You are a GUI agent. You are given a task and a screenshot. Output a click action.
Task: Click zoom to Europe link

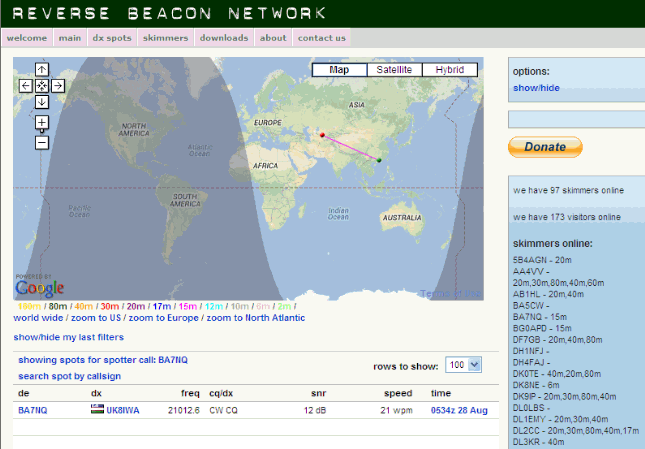coord(164,318)
